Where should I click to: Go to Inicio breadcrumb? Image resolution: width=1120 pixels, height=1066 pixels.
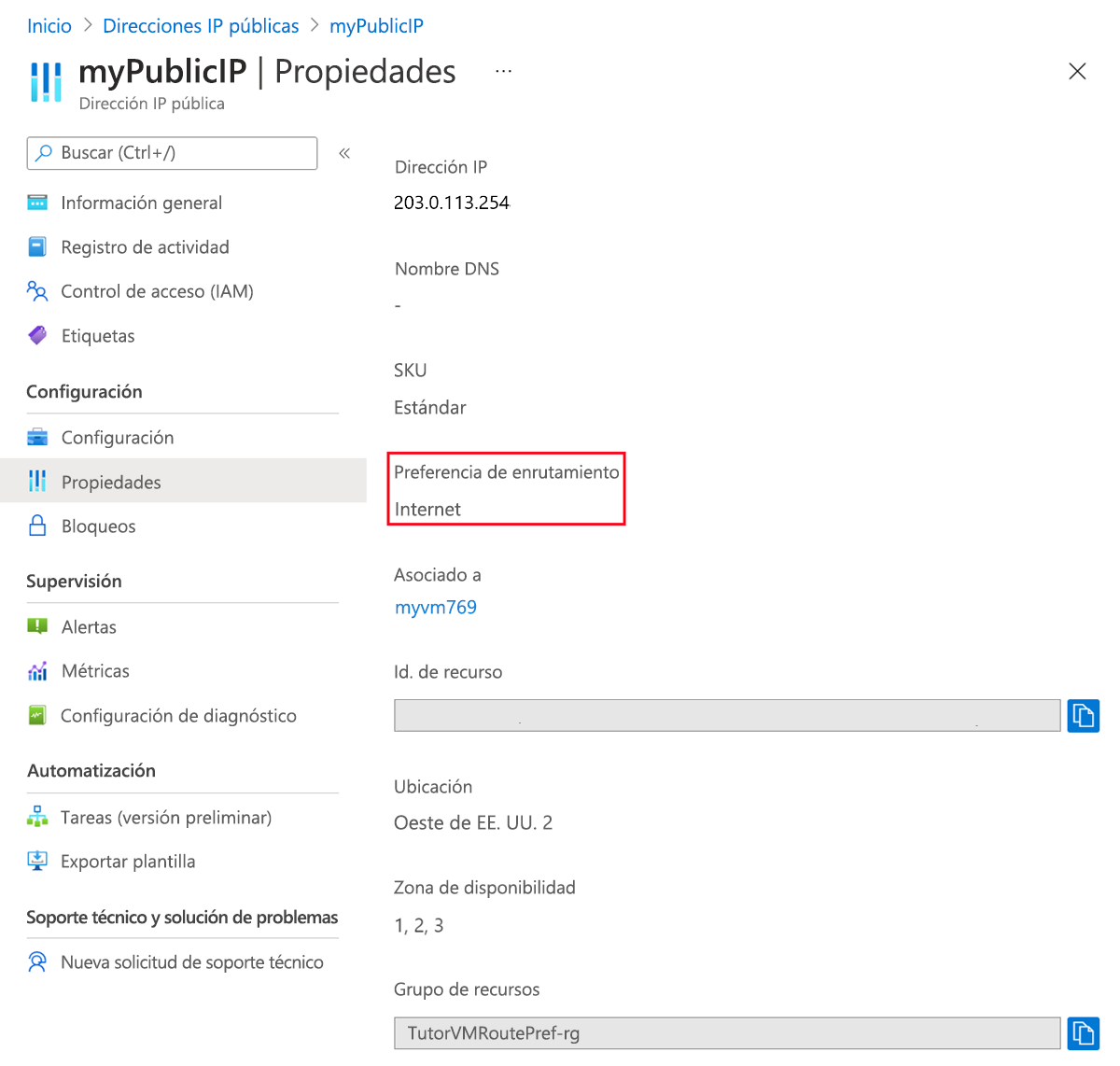[x=49, y=26]
